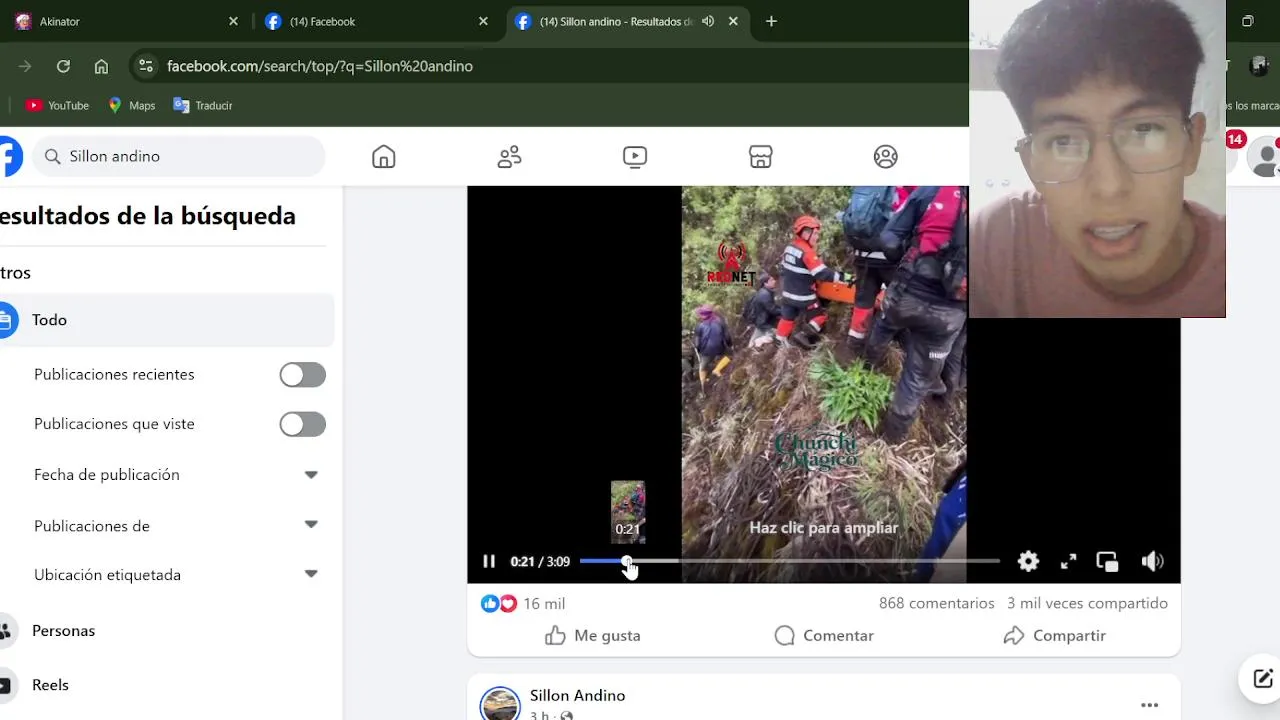This screenshot has width=1280, height=720.
Task: Expand Publicaciones de dropdown
Action: 311,525
